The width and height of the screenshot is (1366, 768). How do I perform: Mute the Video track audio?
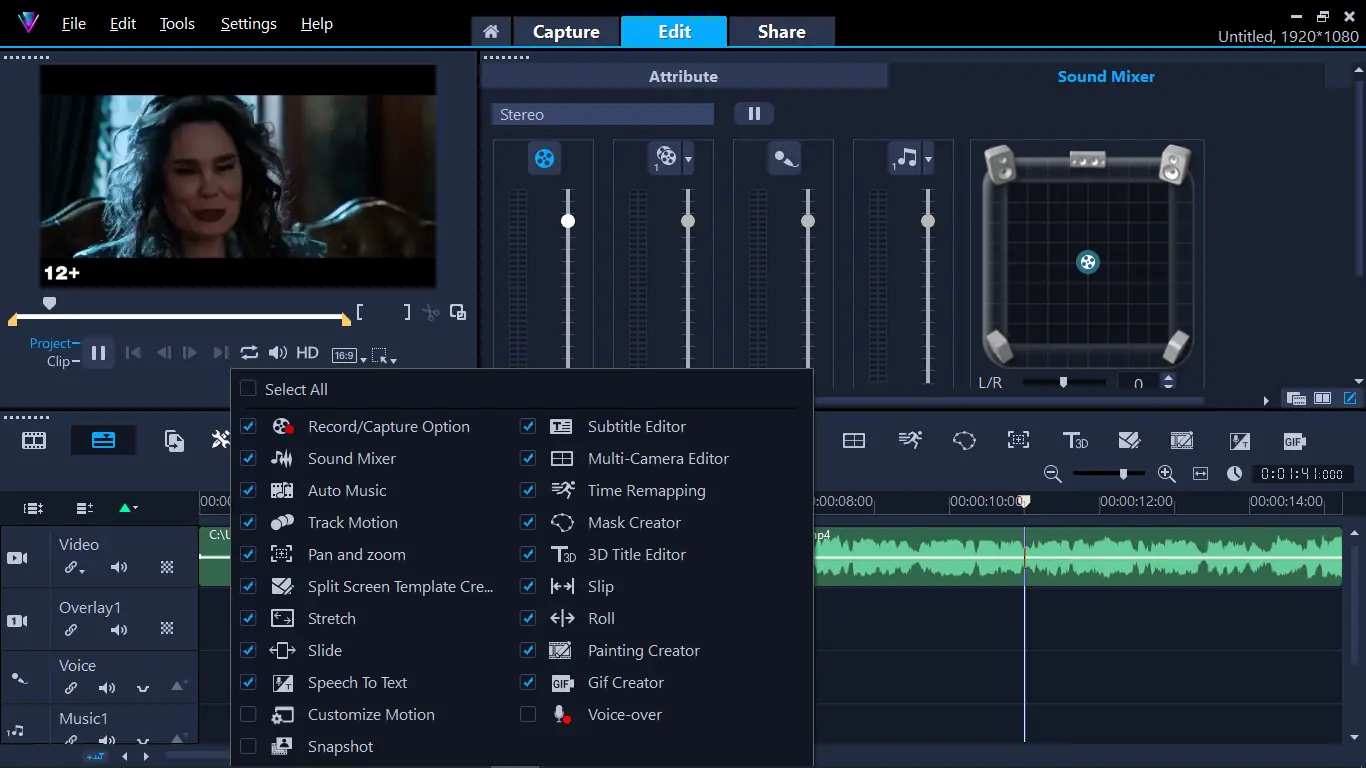tap(119, 568)
